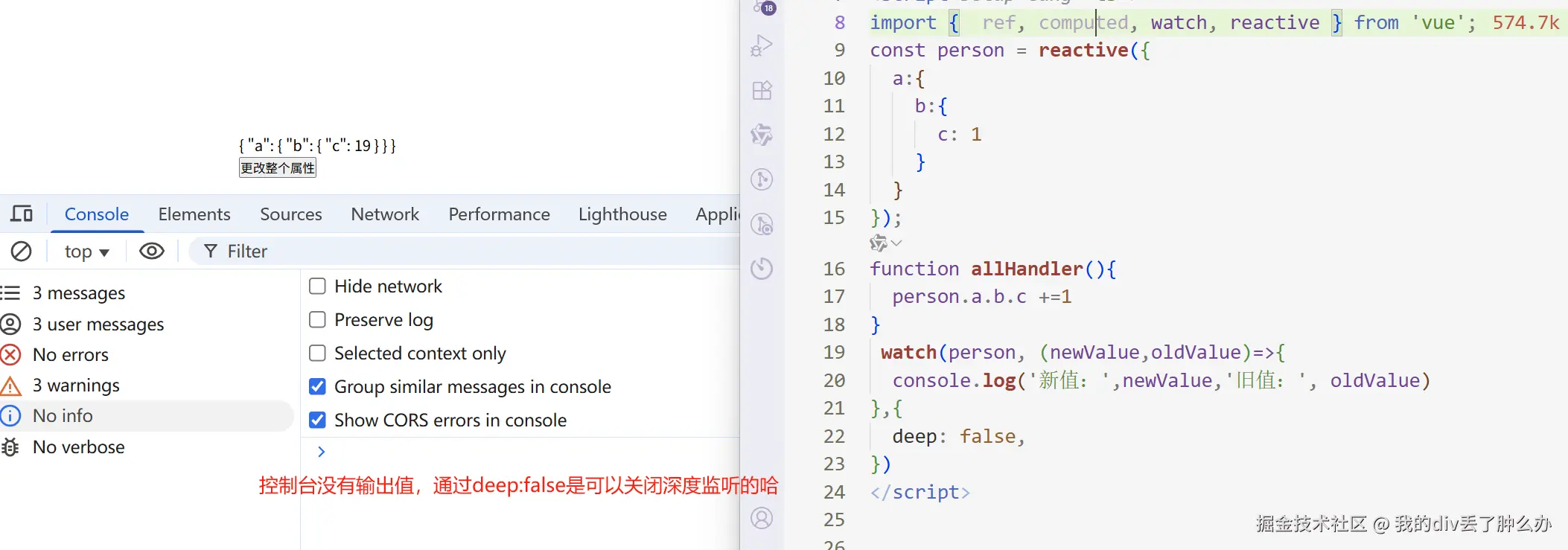The width and height of the screenshot is (1568, 550).
Task: Click line number 24 in the gutter
Action: point(835,493)
